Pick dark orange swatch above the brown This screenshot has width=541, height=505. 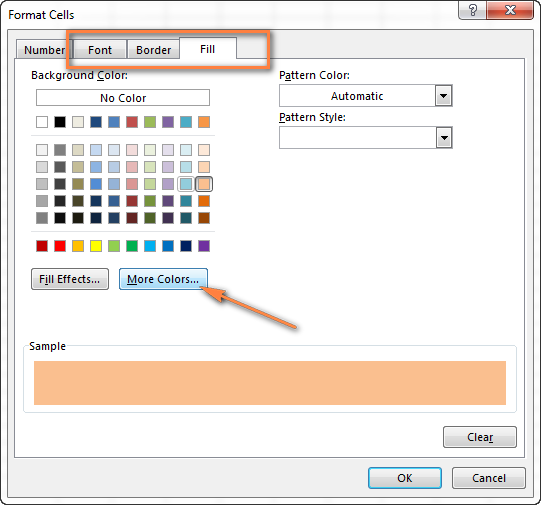(x=204, y=201)
